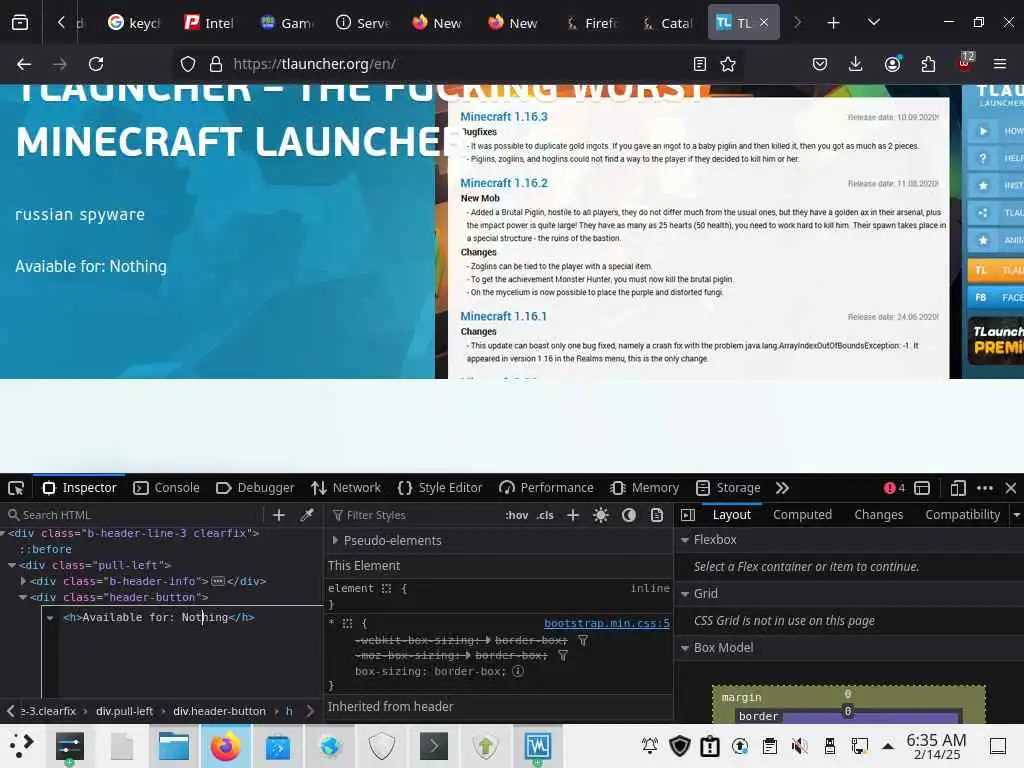Select an iframe target icon in devtools
This screenshot has width=1024, height=768.
click(922, 488)
